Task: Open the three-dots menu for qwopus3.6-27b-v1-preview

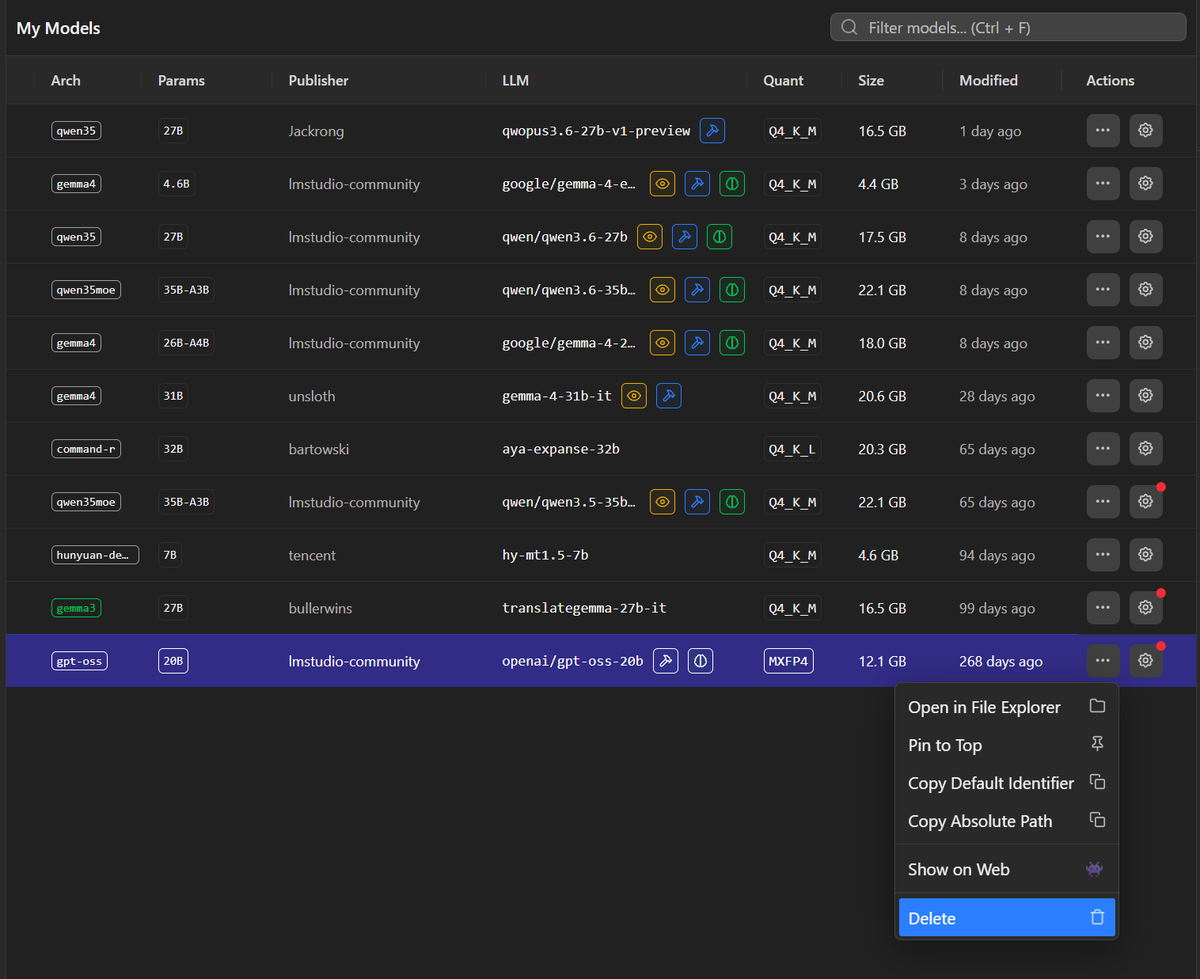Action: coord(1103,131)
